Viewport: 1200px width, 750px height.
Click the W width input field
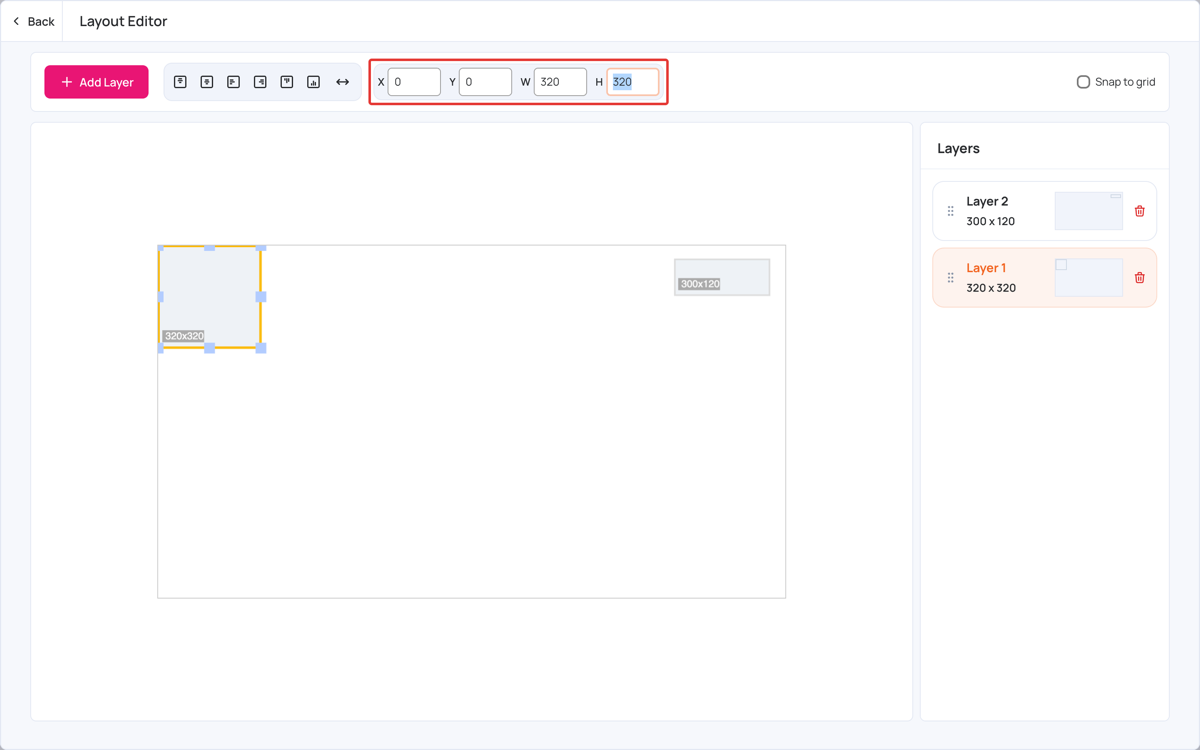coord(560,82)
